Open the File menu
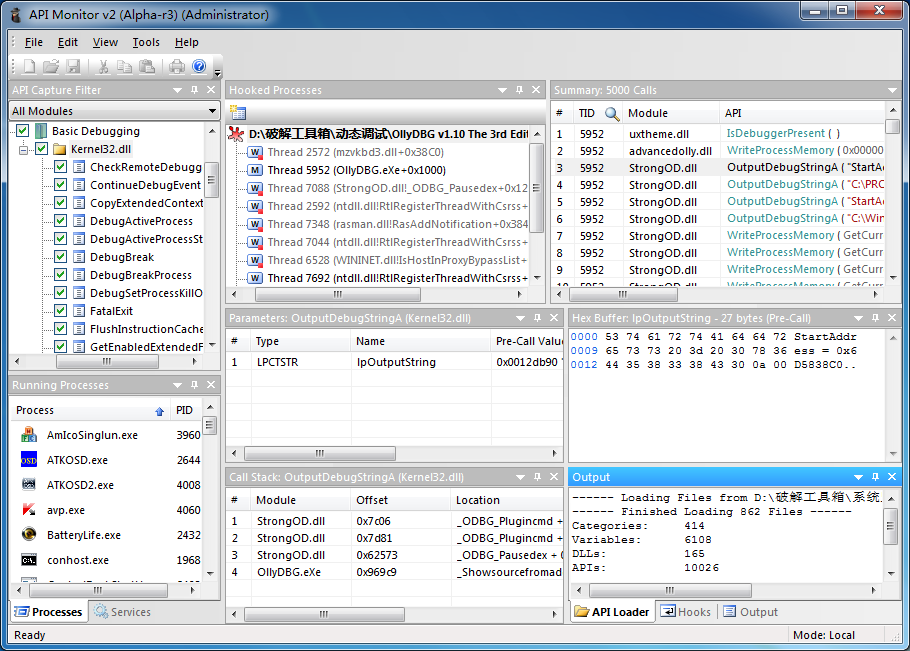 pyautogui.click(x=34, y=42)
